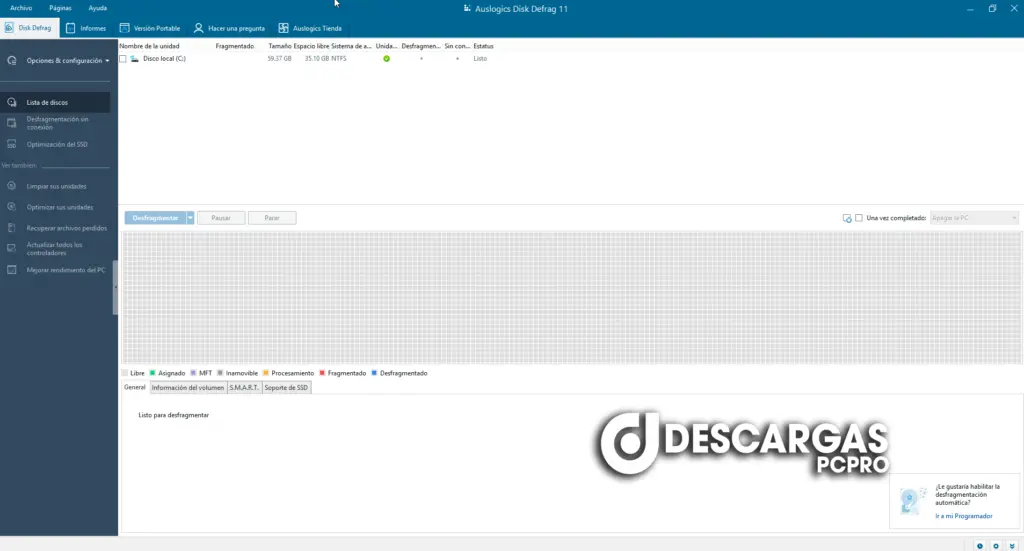Sort by Tamaño column header
The height and width of the screenshot is (551, 1024).
280,46
